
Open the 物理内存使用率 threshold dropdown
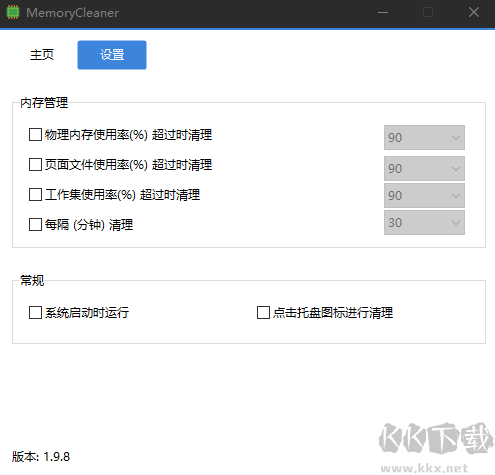pos(424,137)
